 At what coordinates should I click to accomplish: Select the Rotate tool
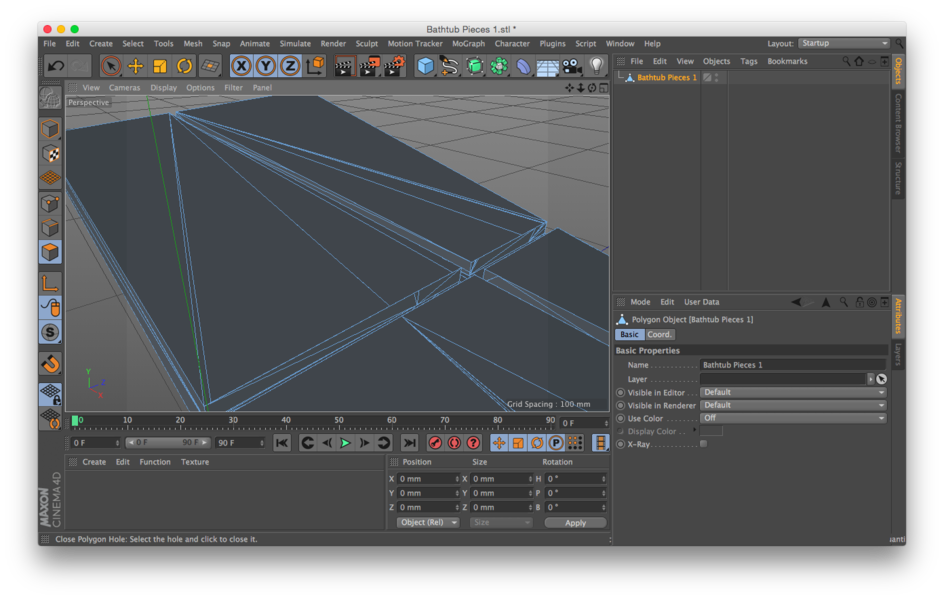(184, 66)
